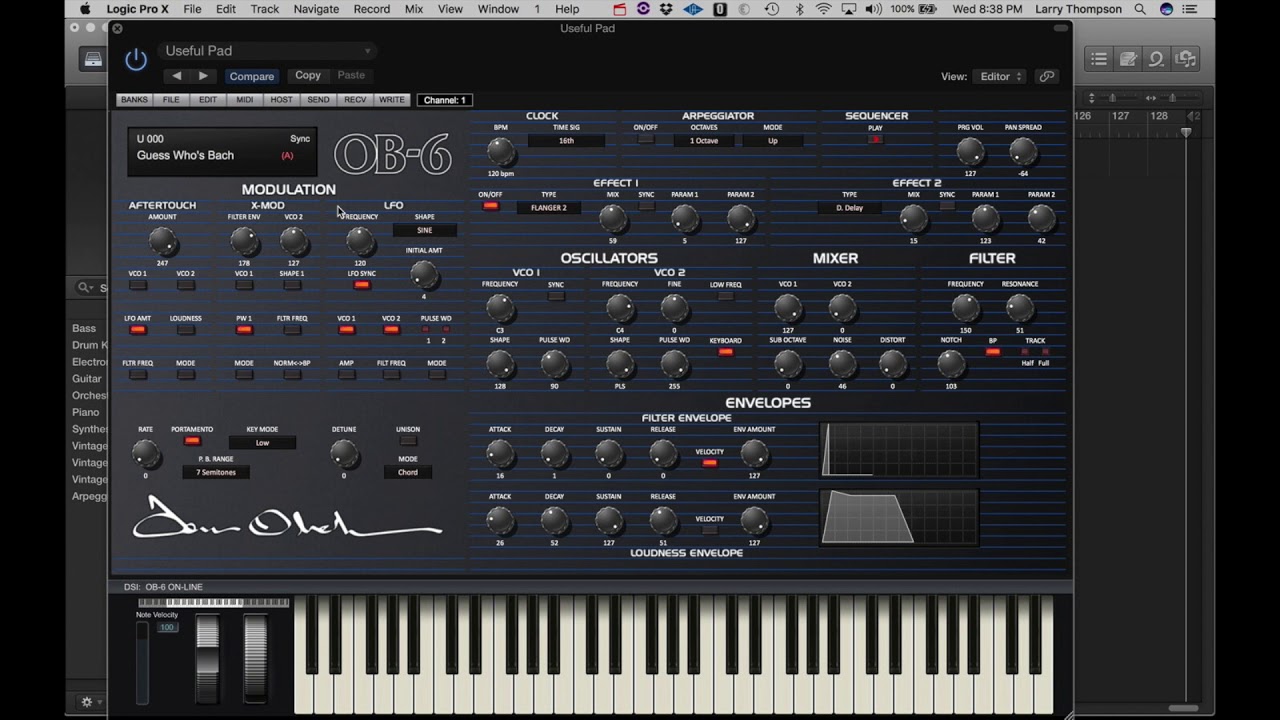This screenshot has height=720, width=1280.
Task: Click the Compare button
Action: [252, 76]
